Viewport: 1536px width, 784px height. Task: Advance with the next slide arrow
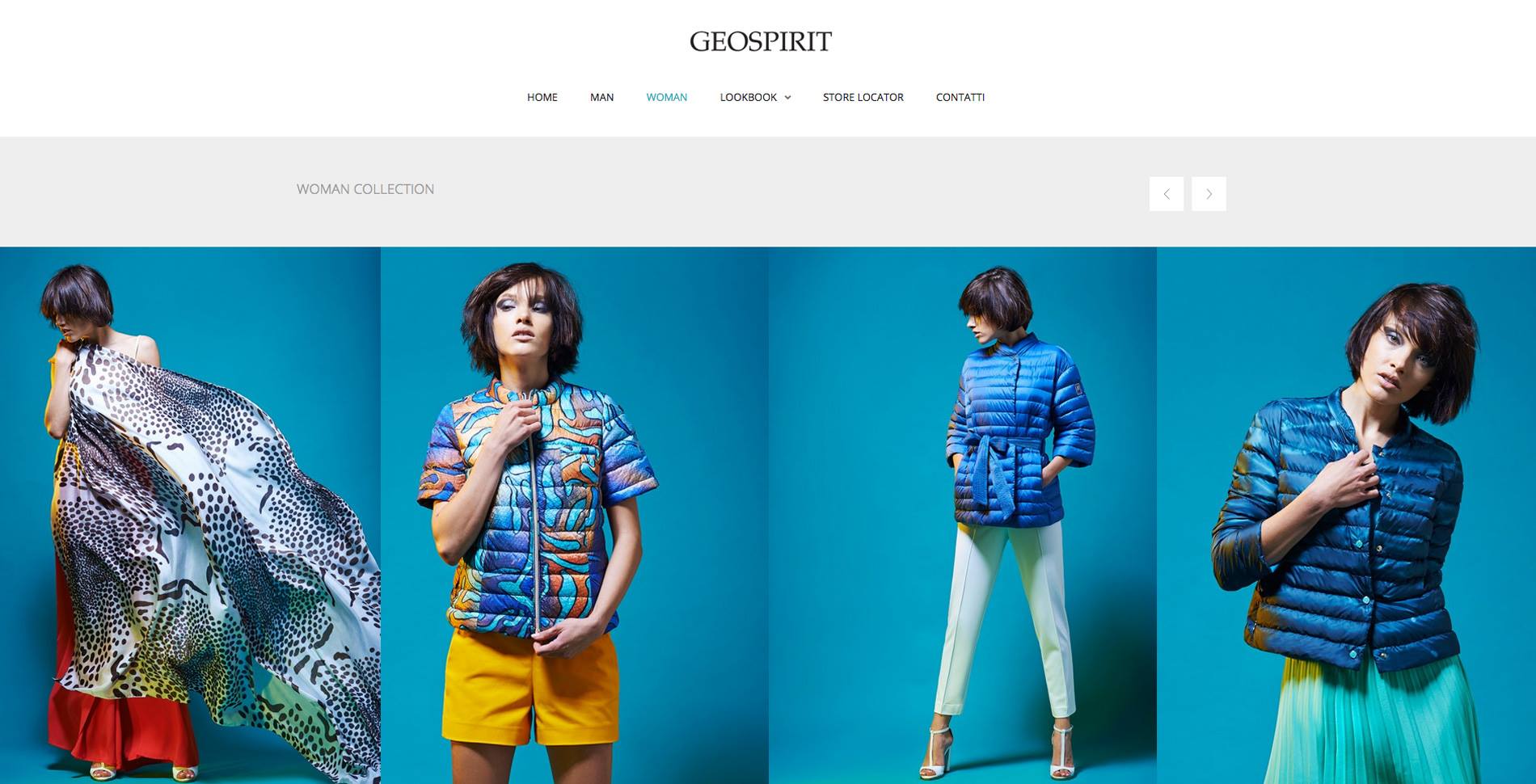1209,194
